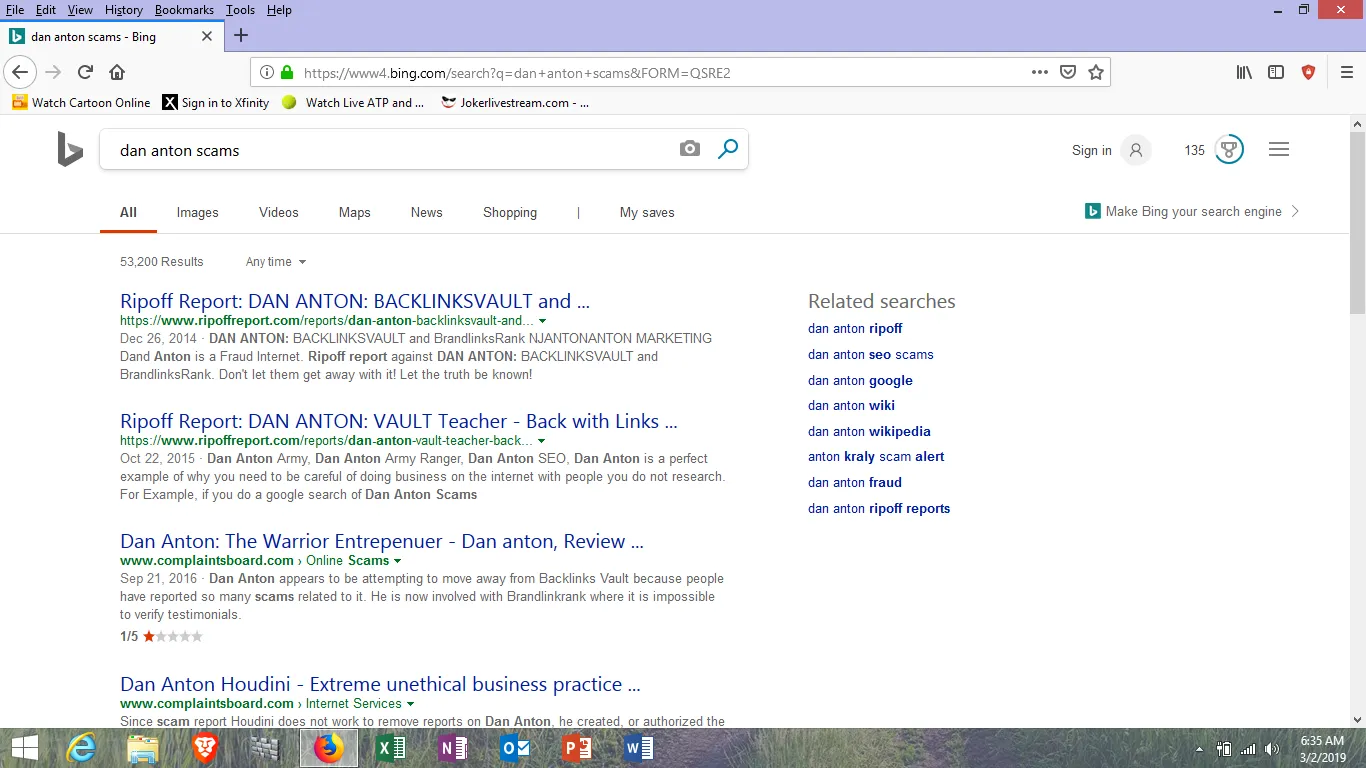Open 'Dan Anton Houdini' result link
Viewport: 1366px width, 768px height.
tap(380, 685)
